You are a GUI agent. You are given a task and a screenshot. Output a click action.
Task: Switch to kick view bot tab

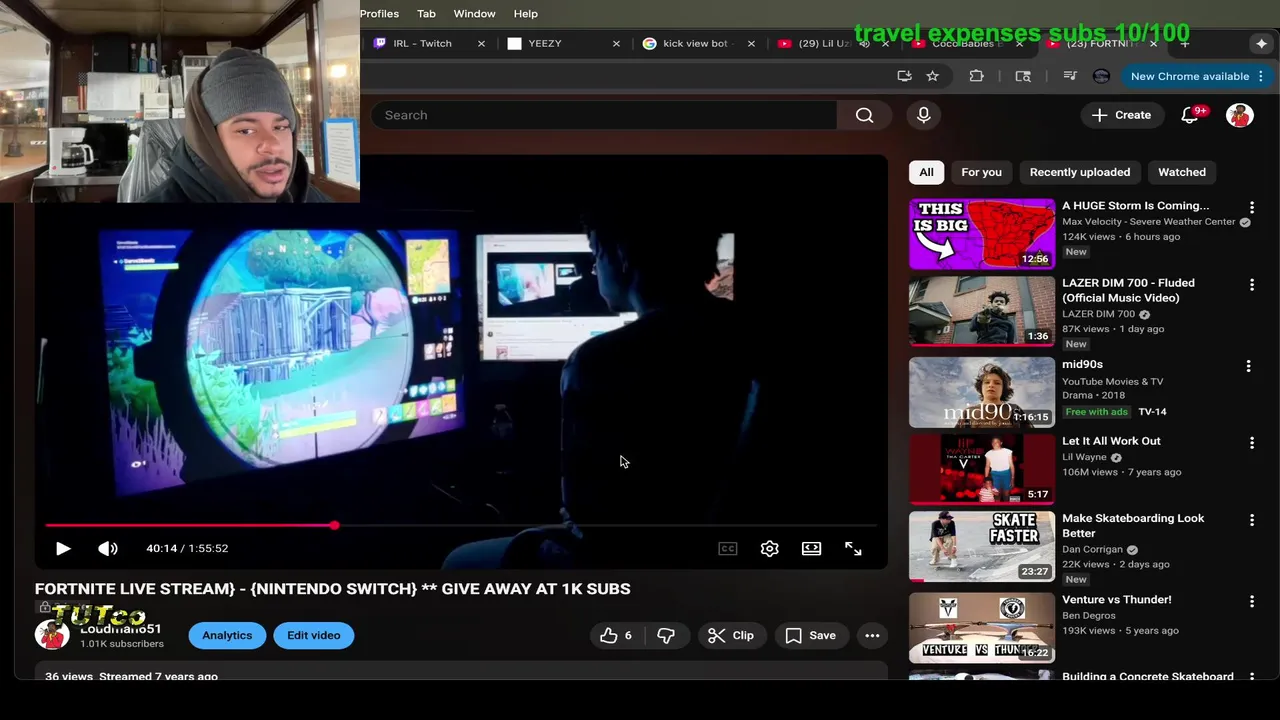pos(696,44)
